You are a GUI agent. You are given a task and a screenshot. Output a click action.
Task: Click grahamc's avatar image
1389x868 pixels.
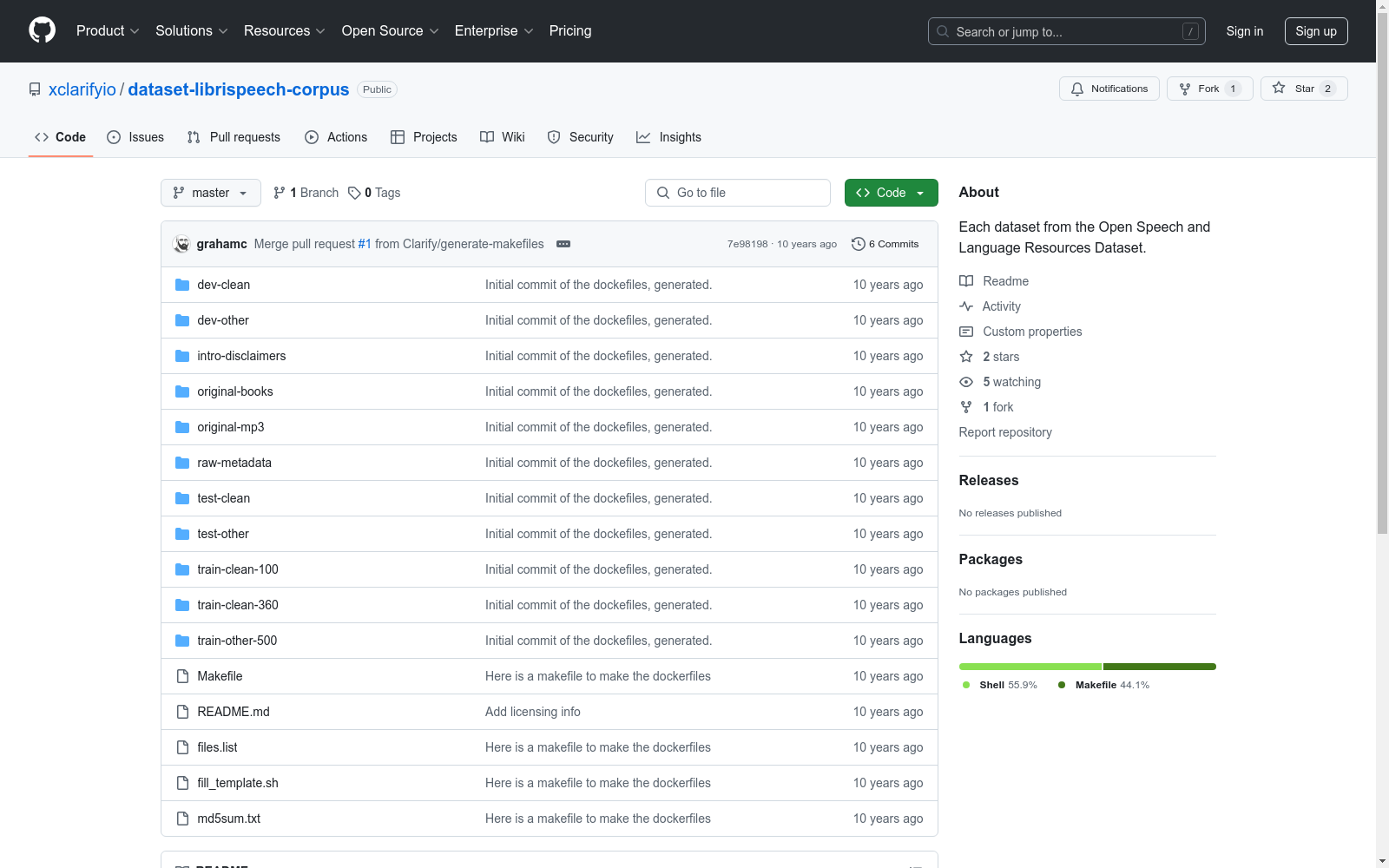pyautogui.click(x=181, y=244)
